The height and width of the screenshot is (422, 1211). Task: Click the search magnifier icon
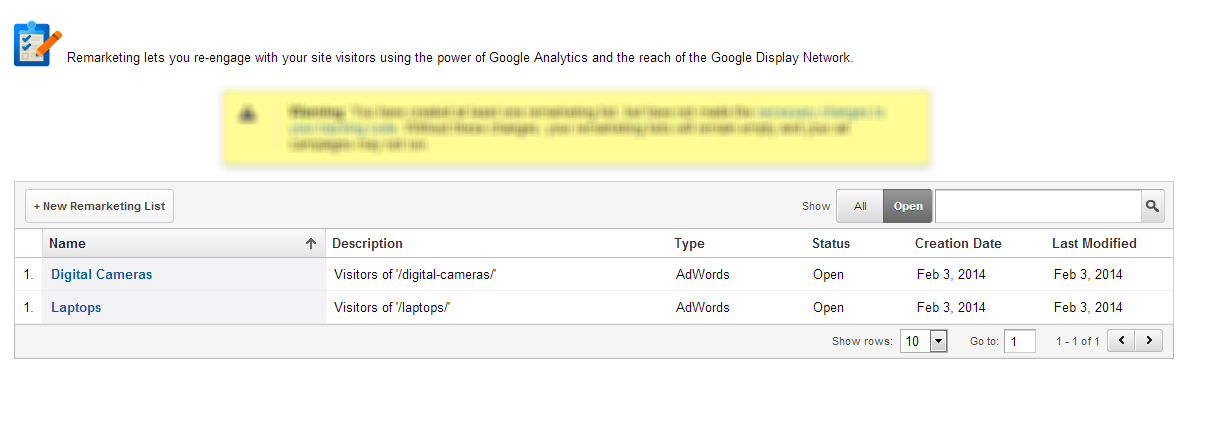pos(1152,206)
